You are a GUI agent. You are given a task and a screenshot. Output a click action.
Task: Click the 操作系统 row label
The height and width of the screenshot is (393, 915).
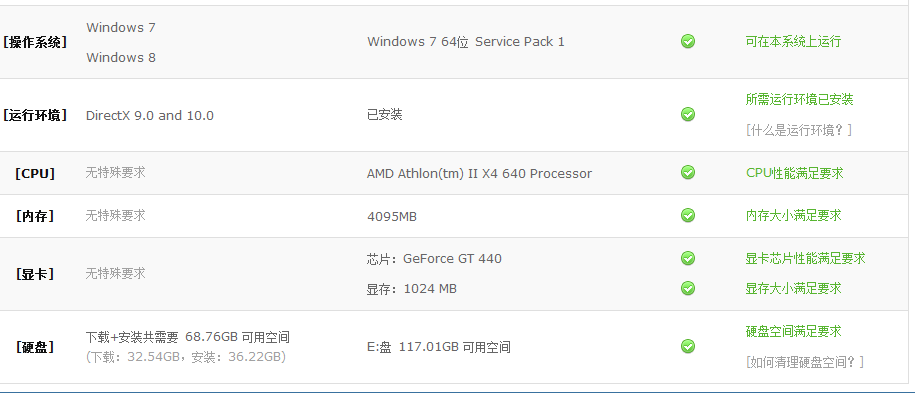[35, 42]
